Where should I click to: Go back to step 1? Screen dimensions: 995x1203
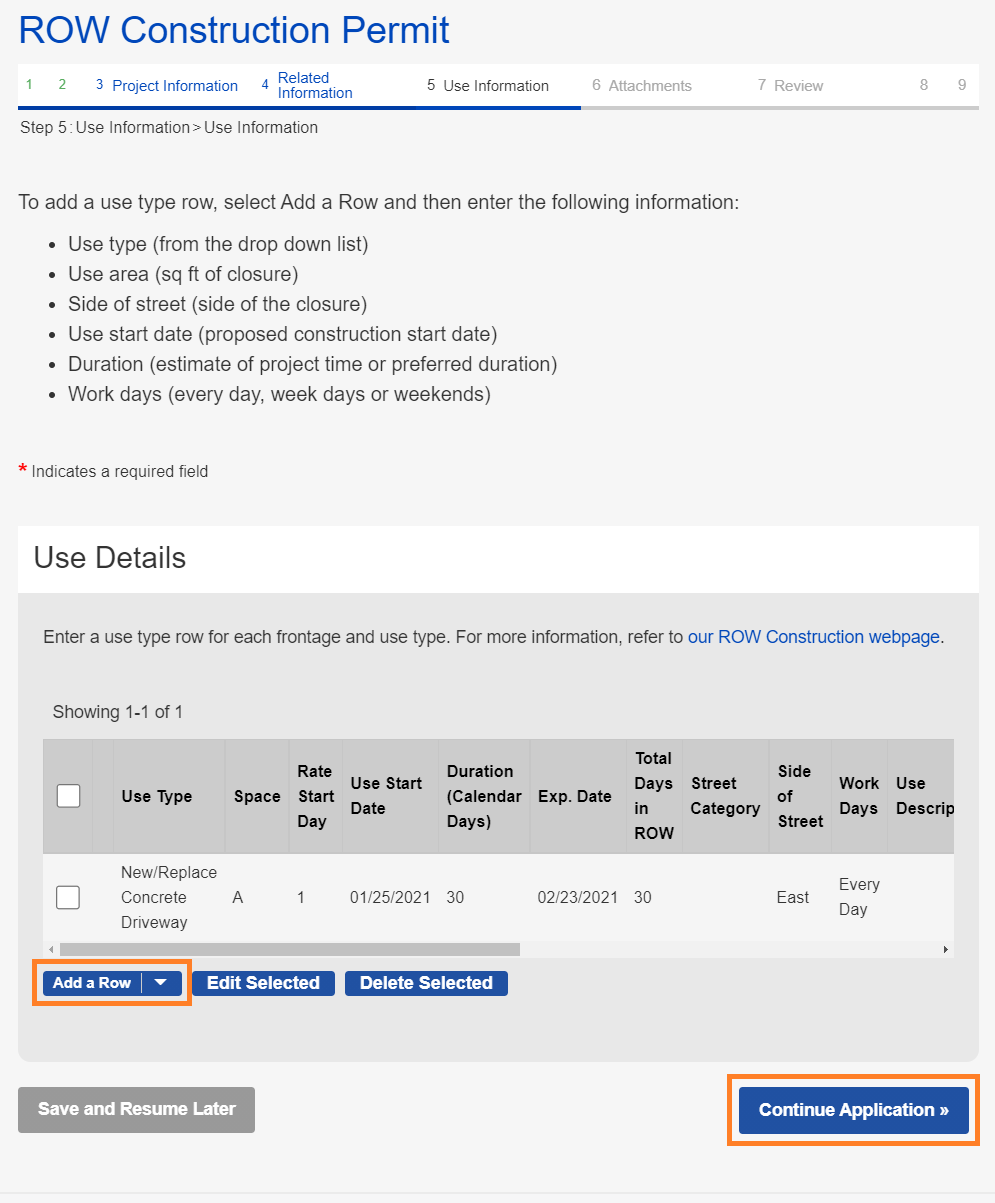tap(29, 85)
